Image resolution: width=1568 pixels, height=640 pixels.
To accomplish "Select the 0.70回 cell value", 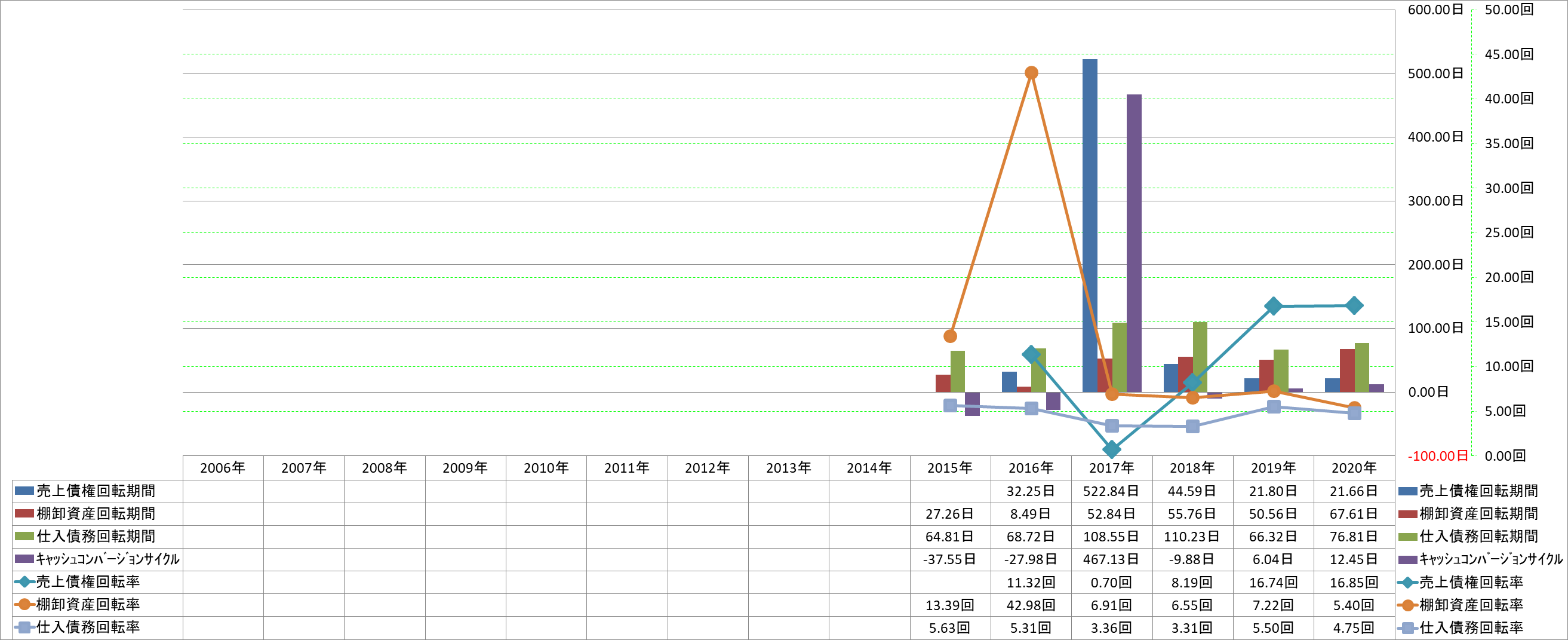I will (x=1111, y=582).
